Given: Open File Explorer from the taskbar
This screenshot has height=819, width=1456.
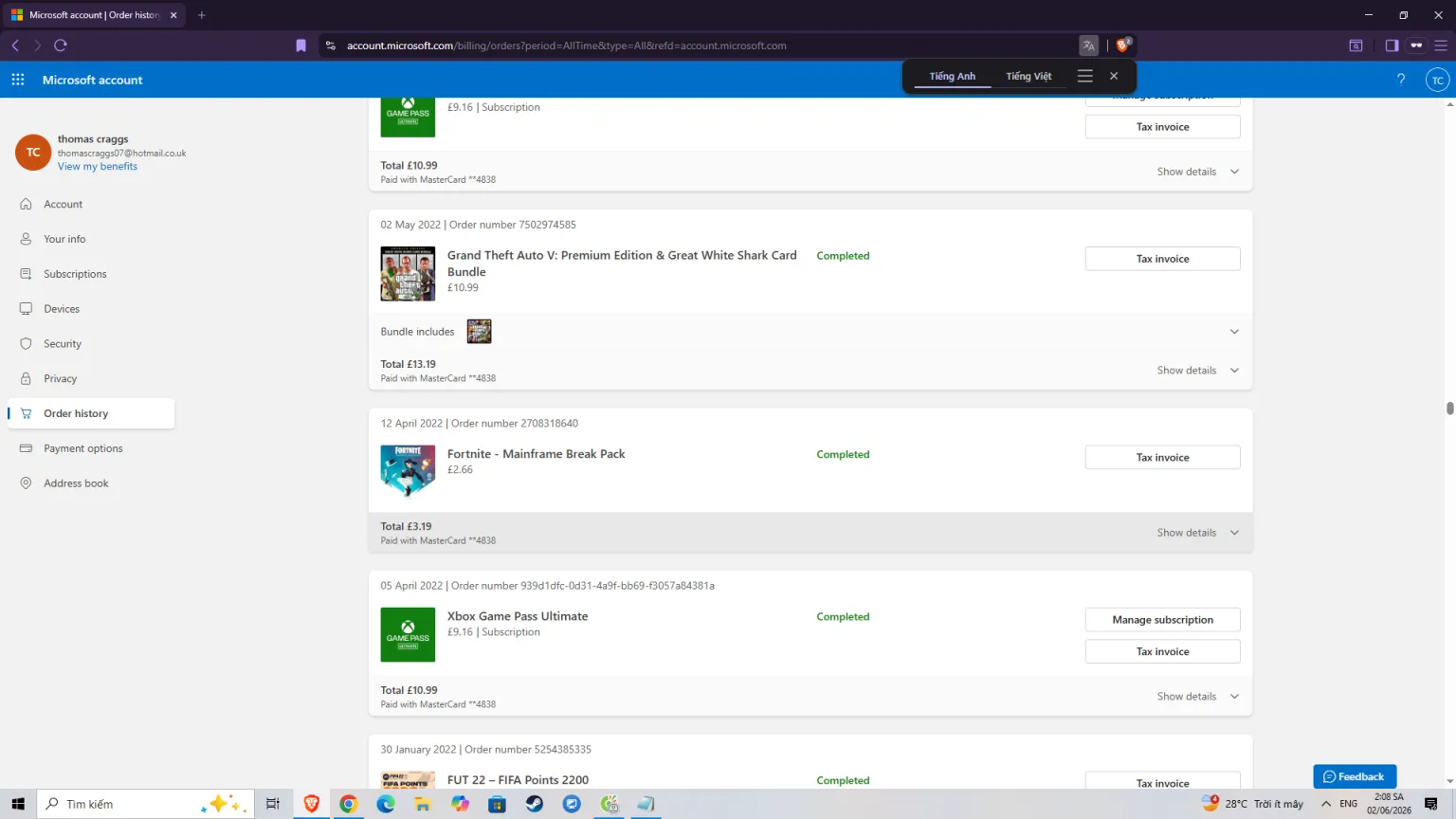Looking at the screenshot, I should (423, 804).
